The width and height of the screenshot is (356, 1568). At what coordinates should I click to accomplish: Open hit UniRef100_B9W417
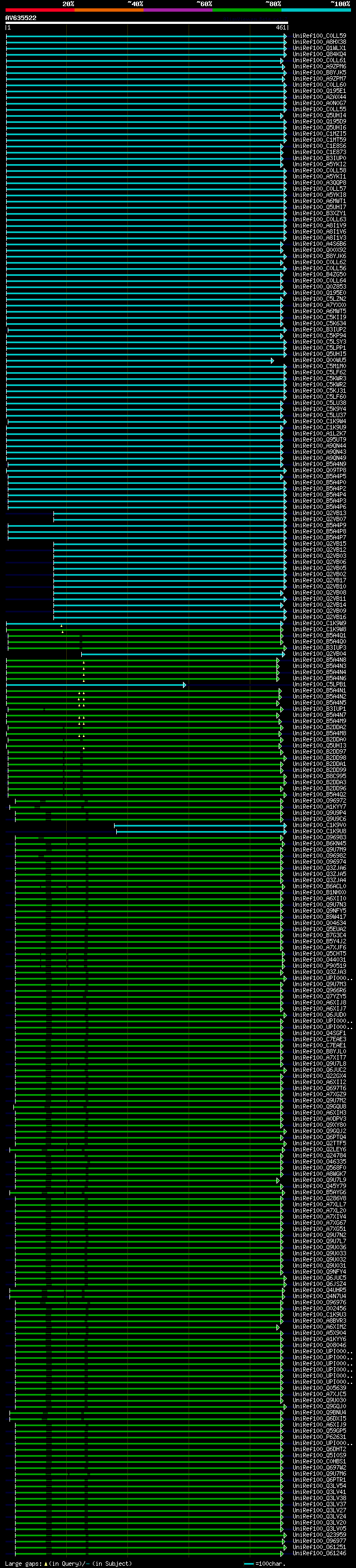tap(319, 917)
